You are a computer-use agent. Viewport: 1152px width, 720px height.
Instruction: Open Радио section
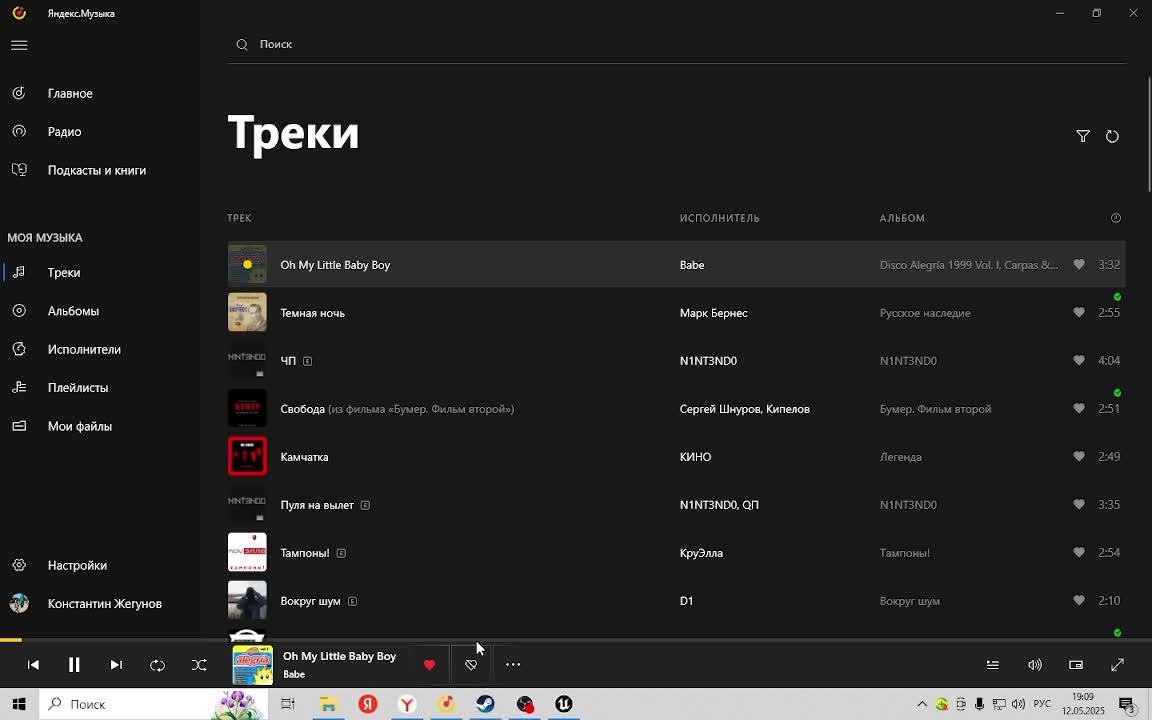65,132
